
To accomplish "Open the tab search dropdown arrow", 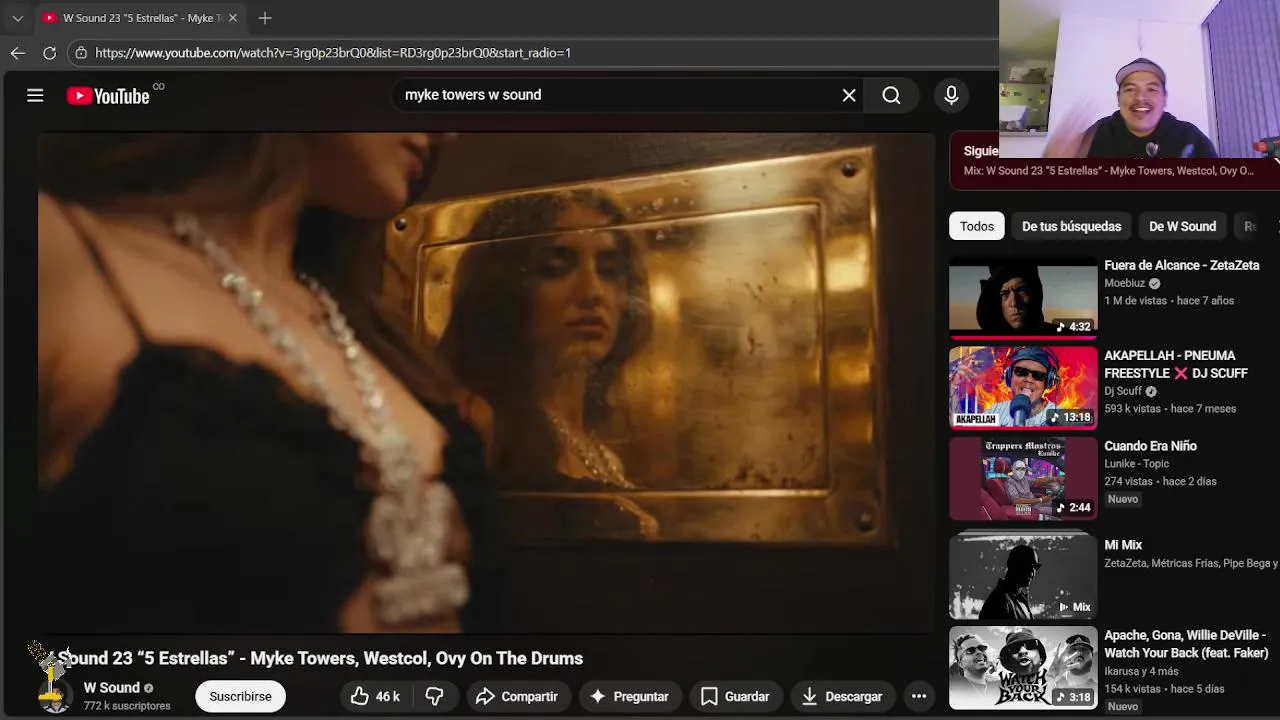I will 17,18.
